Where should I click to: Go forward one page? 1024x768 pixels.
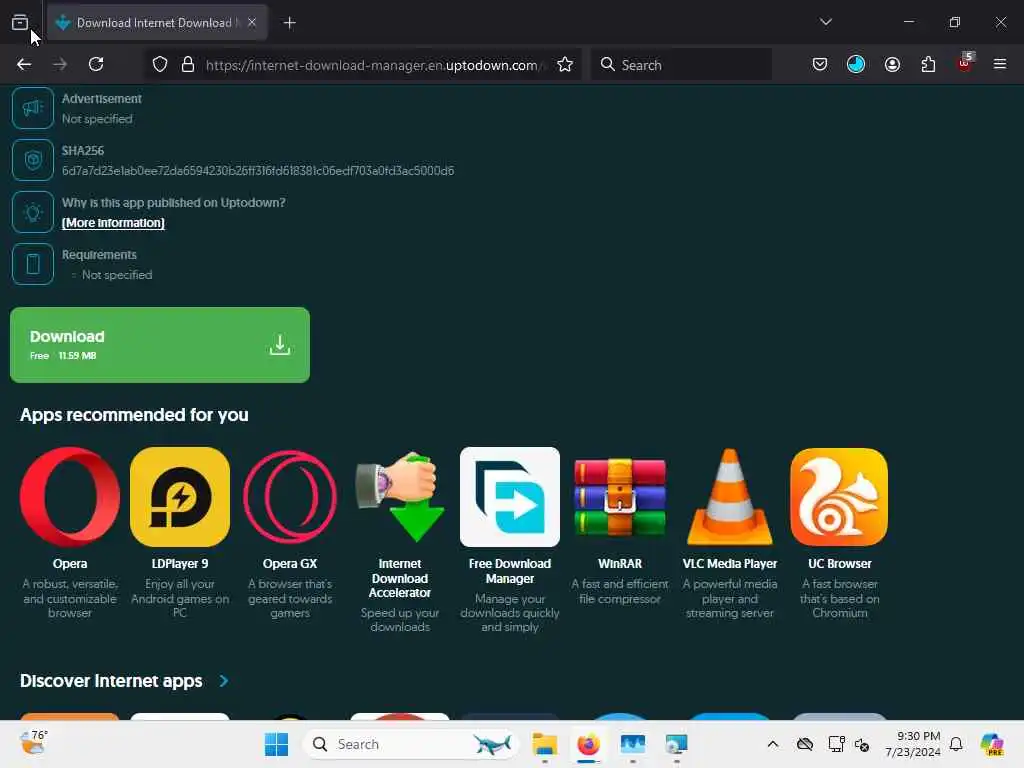coord(60,64)
